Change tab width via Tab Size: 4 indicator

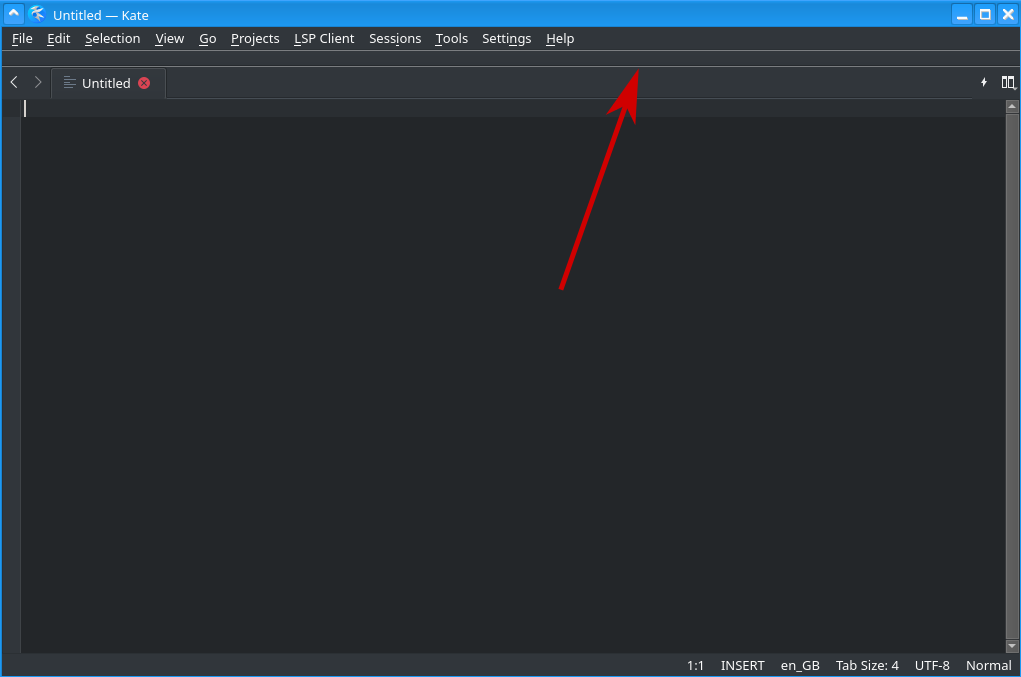click(x=866, y=665)
